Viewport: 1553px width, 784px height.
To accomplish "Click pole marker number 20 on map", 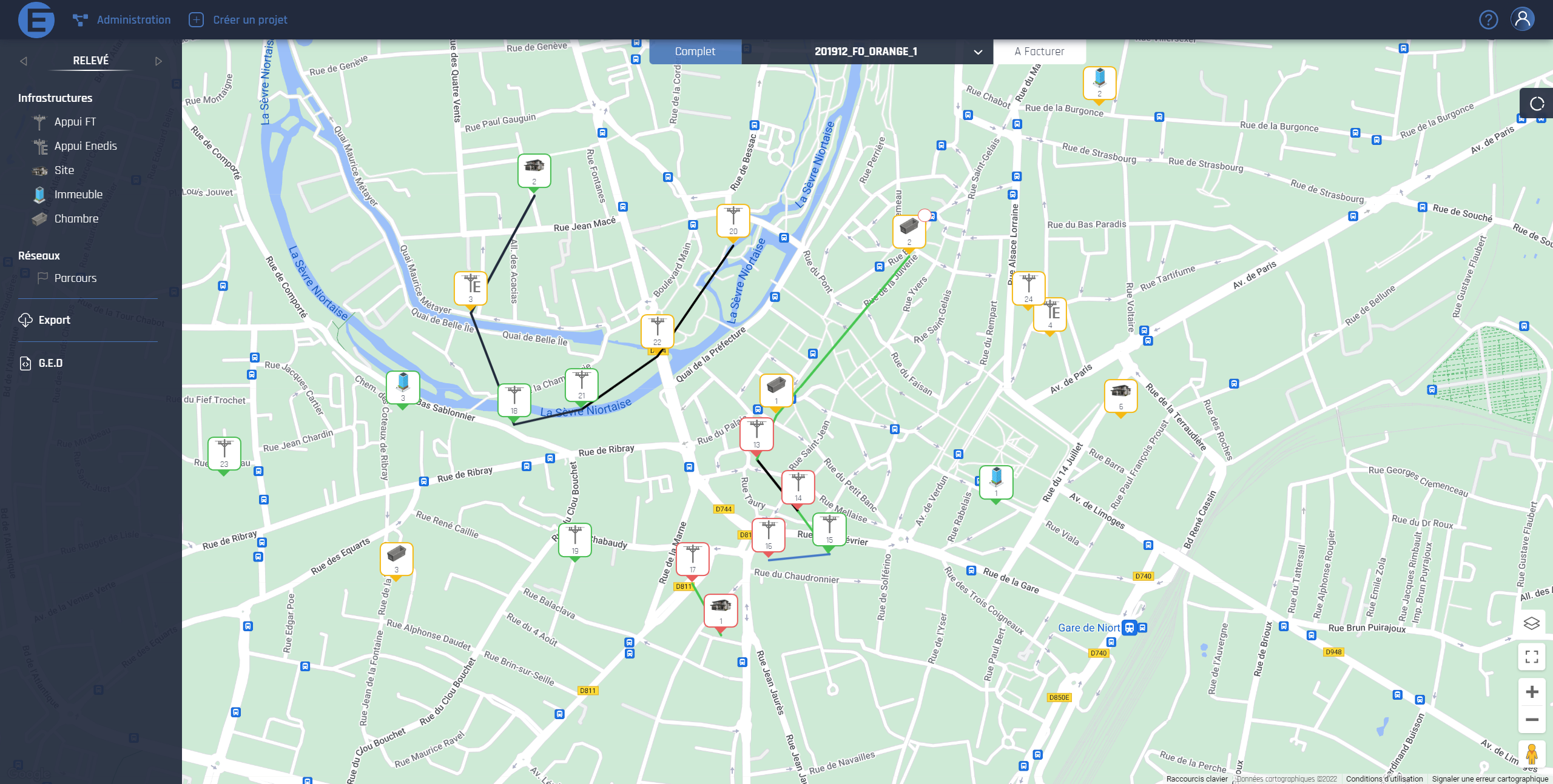I will (x=733, y=221).
